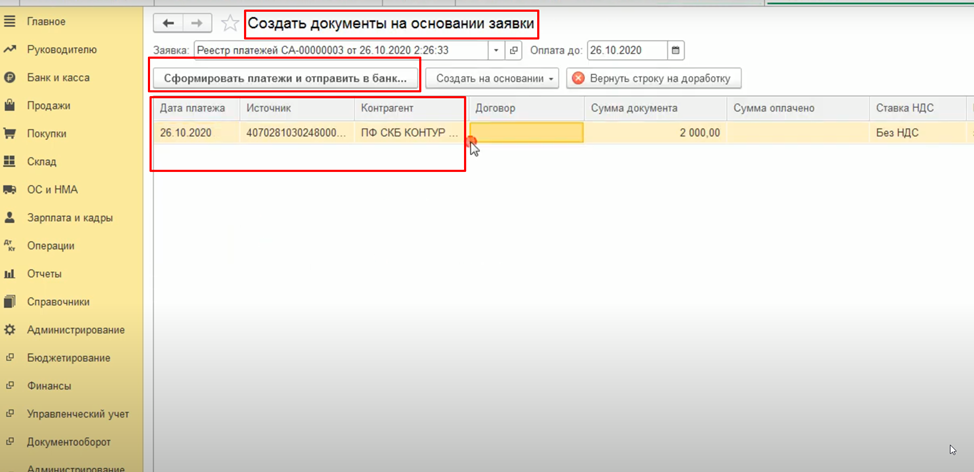
Task: Open the Создать на основании dropdown
Action: (492, 79)
